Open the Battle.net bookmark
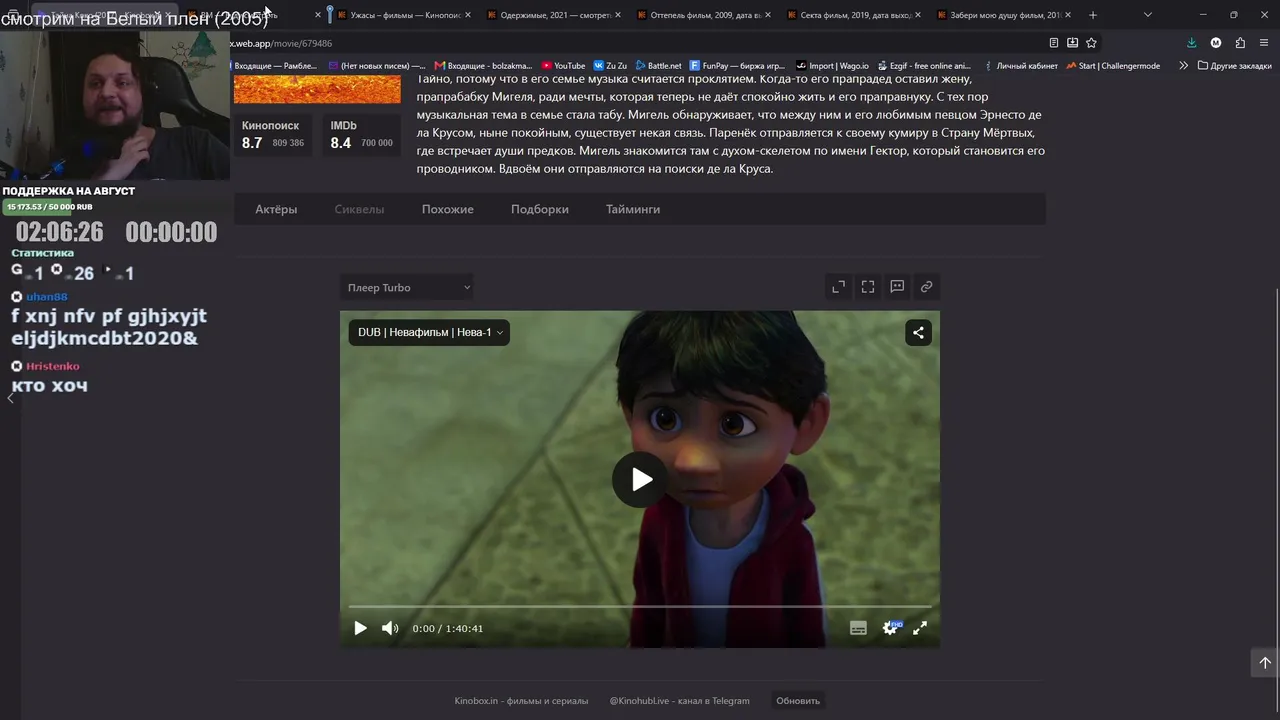Image resolution: width=1280 pixels, height=720 pixels. (658, 66)
